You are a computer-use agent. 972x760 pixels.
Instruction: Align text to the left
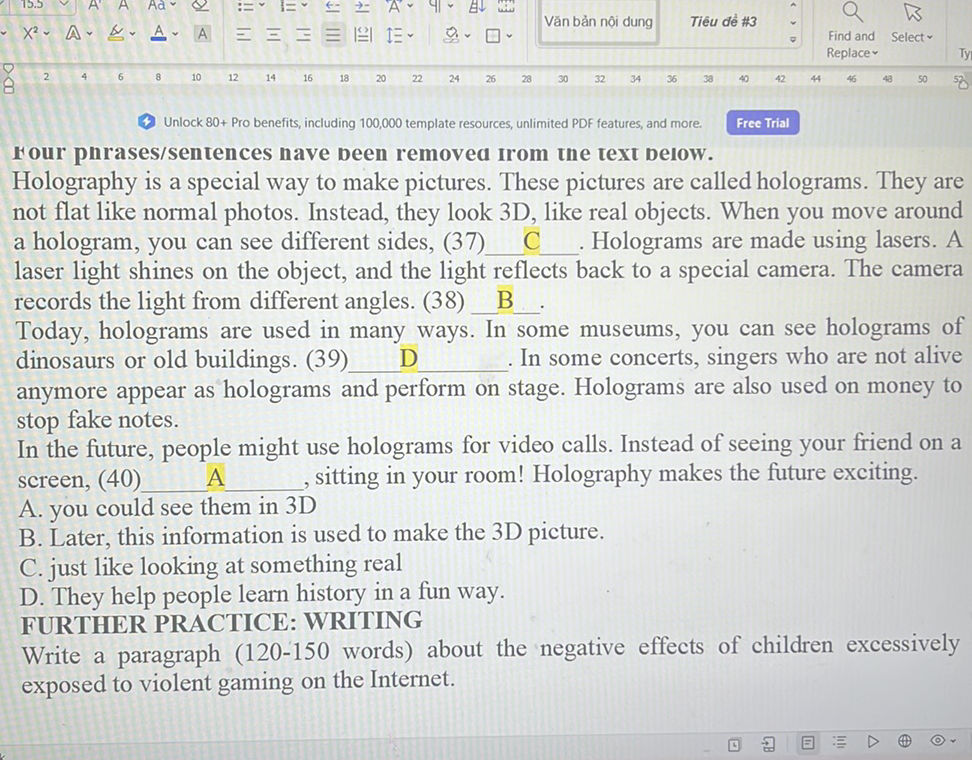click(243, 35)
